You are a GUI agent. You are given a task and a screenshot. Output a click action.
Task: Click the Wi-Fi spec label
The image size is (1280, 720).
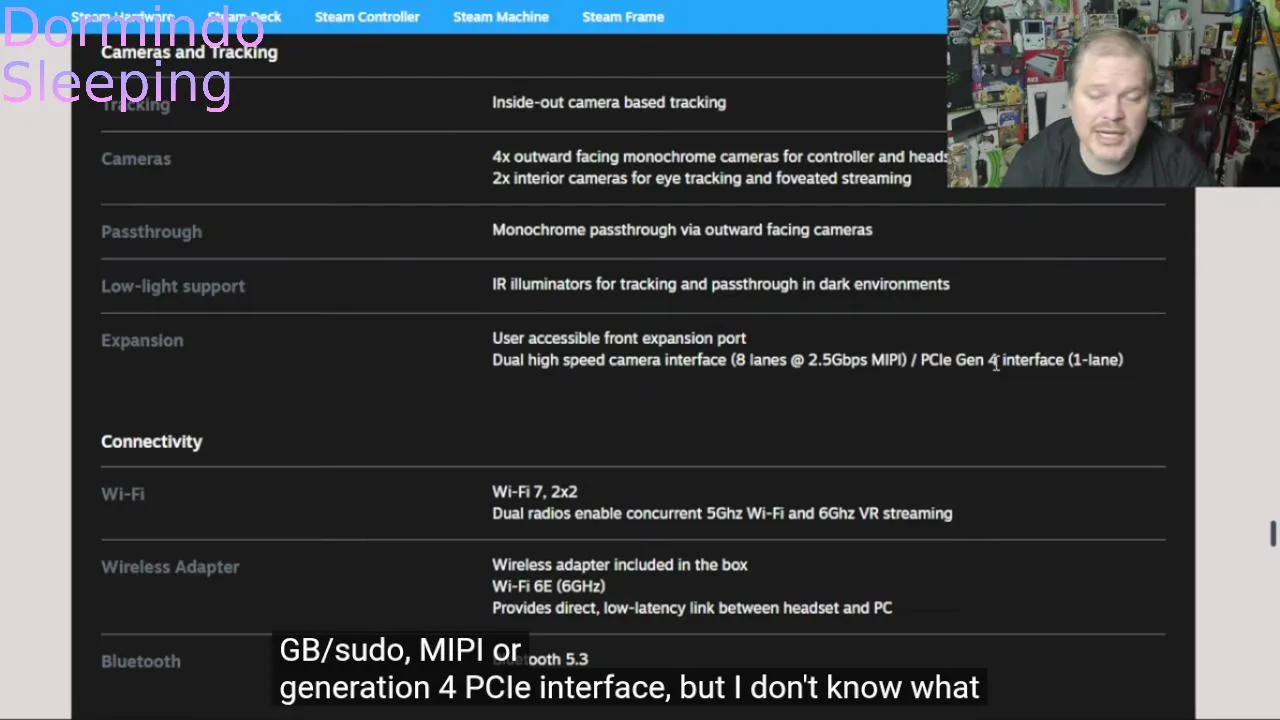(123, 494)
